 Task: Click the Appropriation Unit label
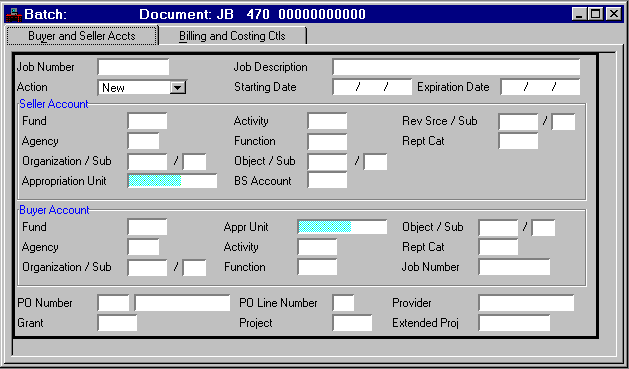[x=64, y=181]
